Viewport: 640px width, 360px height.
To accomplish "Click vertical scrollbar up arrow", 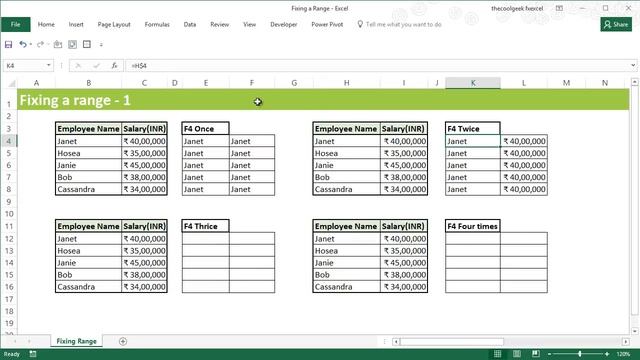I will pos(634,82).
